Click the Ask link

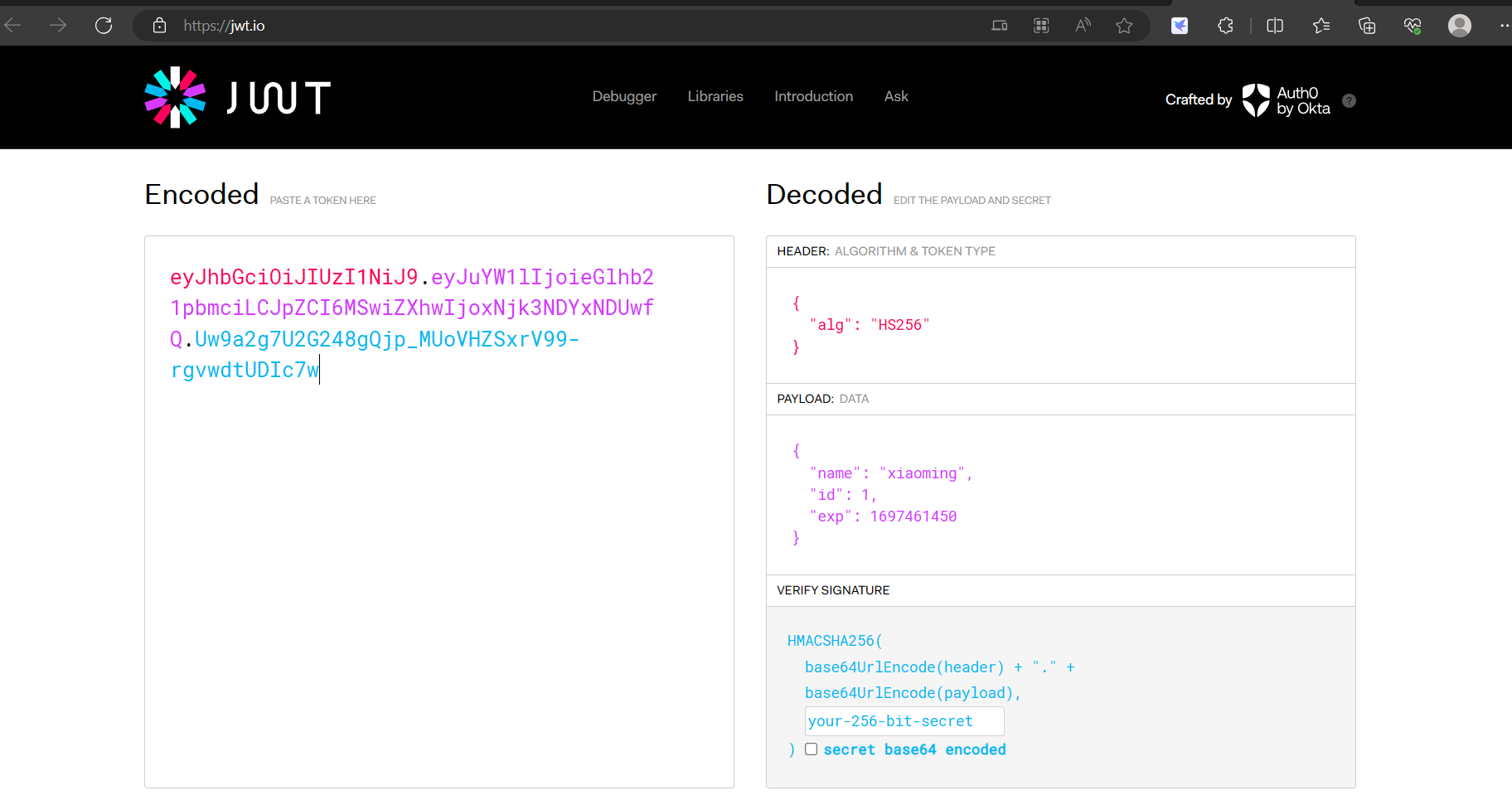pyautogui.click(x=896, y=96)
